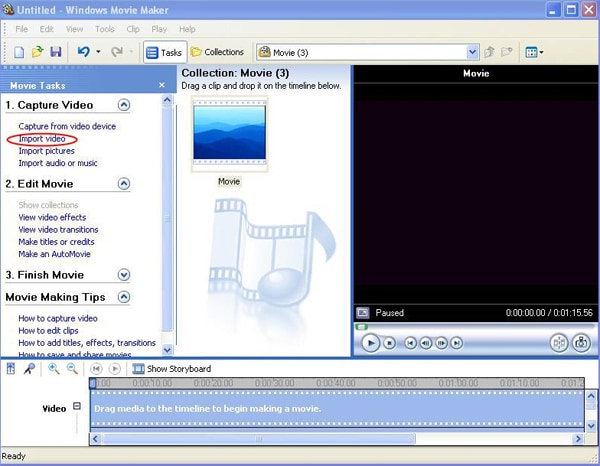Collapse the Capture Video section
The image size is (600, 466).
click(124, 105)
